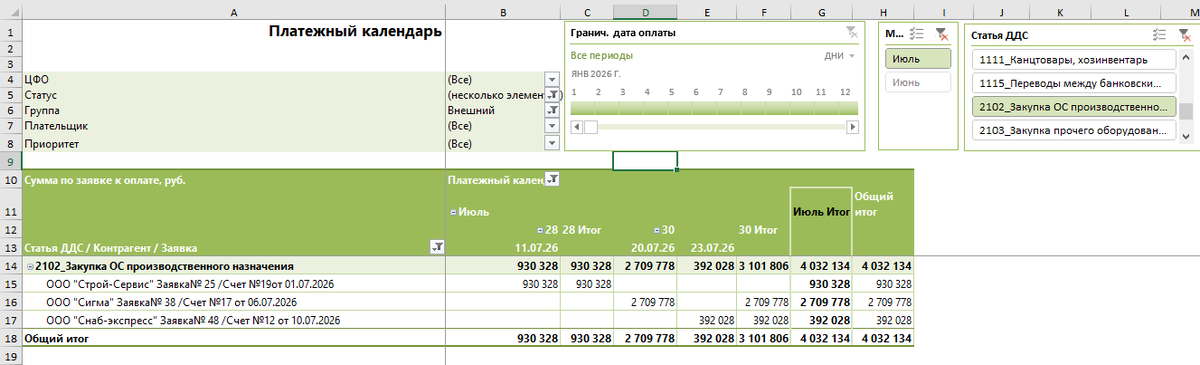
Task: Open the Статус filter dropdown
Action: tap(551, 95)
